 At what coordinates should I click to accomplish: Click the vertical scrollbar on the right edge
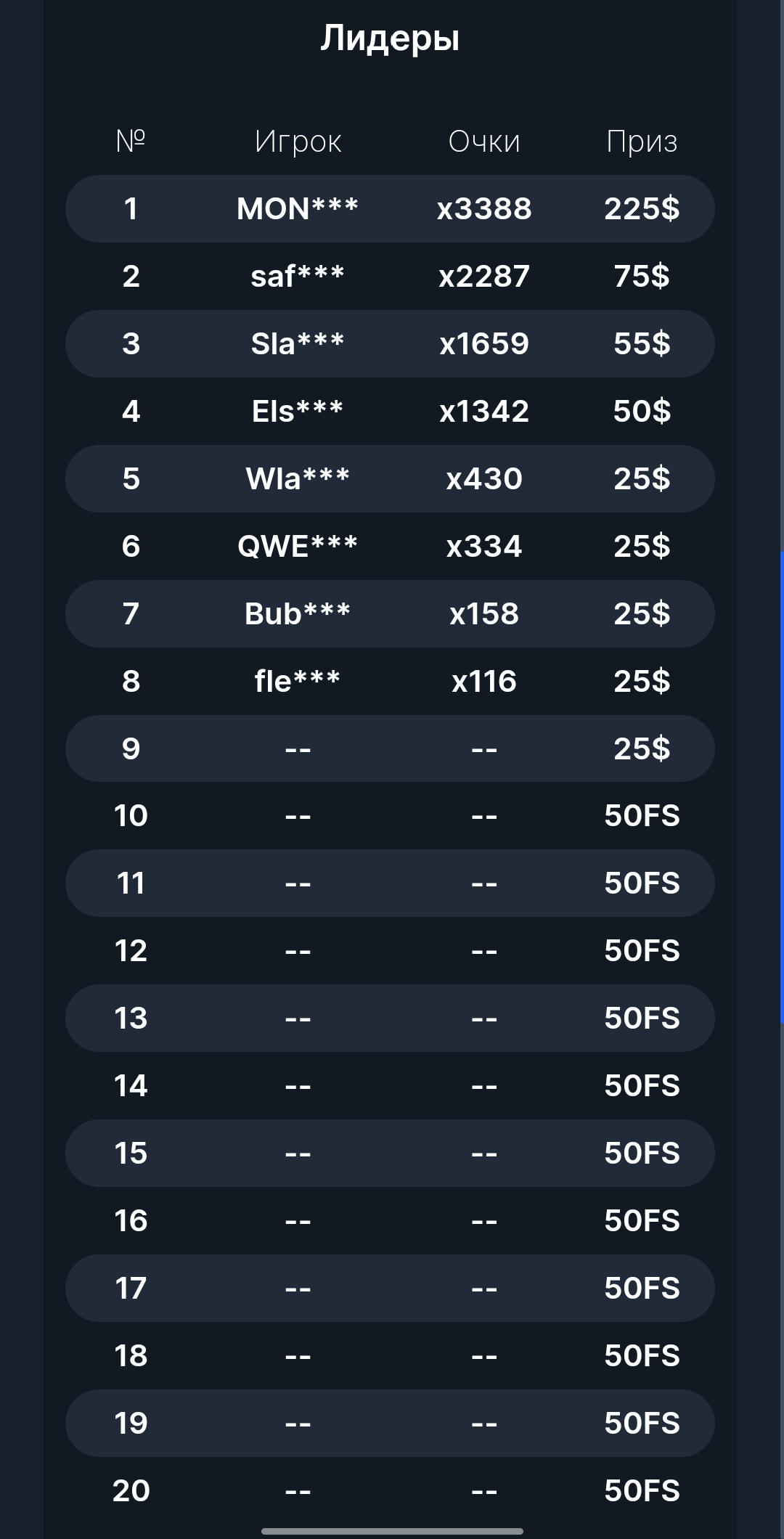pyautogui.click(x=781, y=788)
